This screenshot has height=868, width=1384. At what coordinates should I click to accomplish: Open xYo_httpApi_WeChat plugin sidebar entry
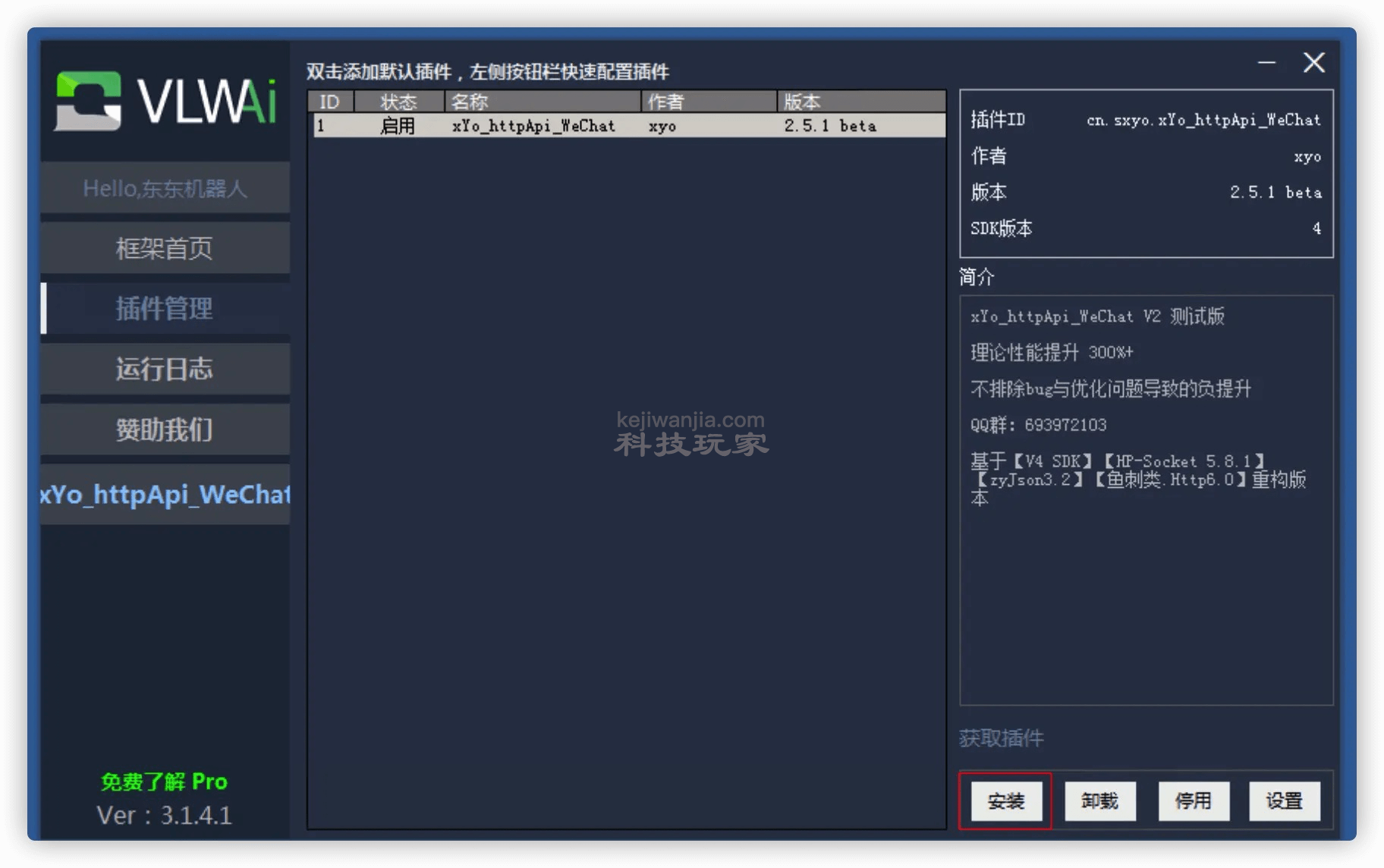(165, 495)
